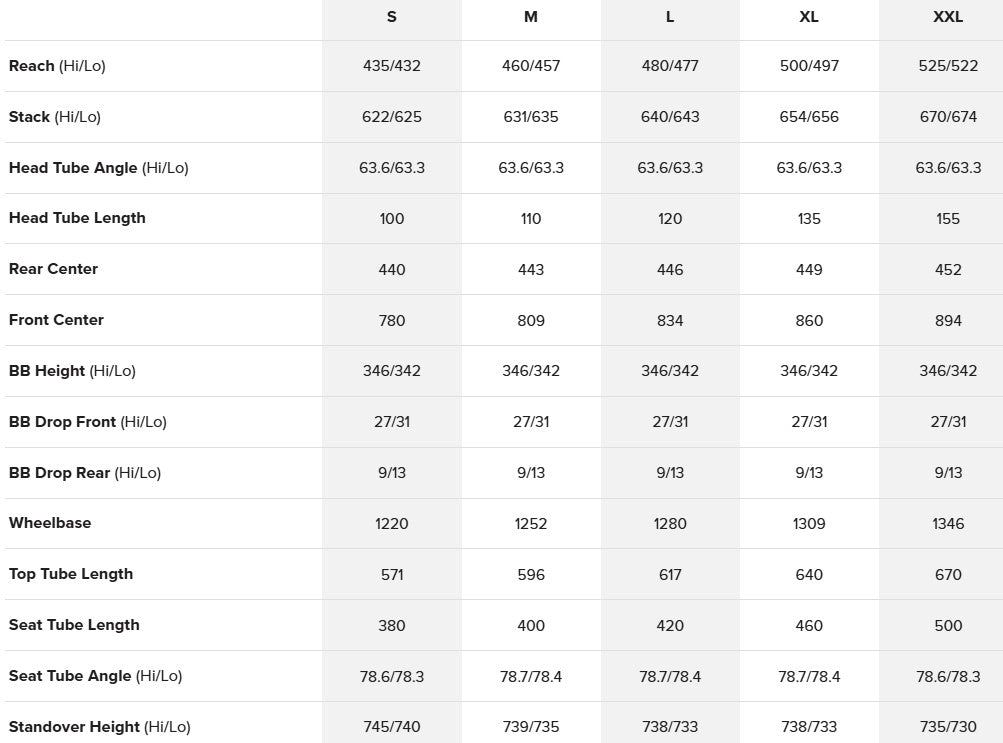Select the S size column header
Image resolution: width=1003 pixels, height=743 pixels.
[391, 17]
